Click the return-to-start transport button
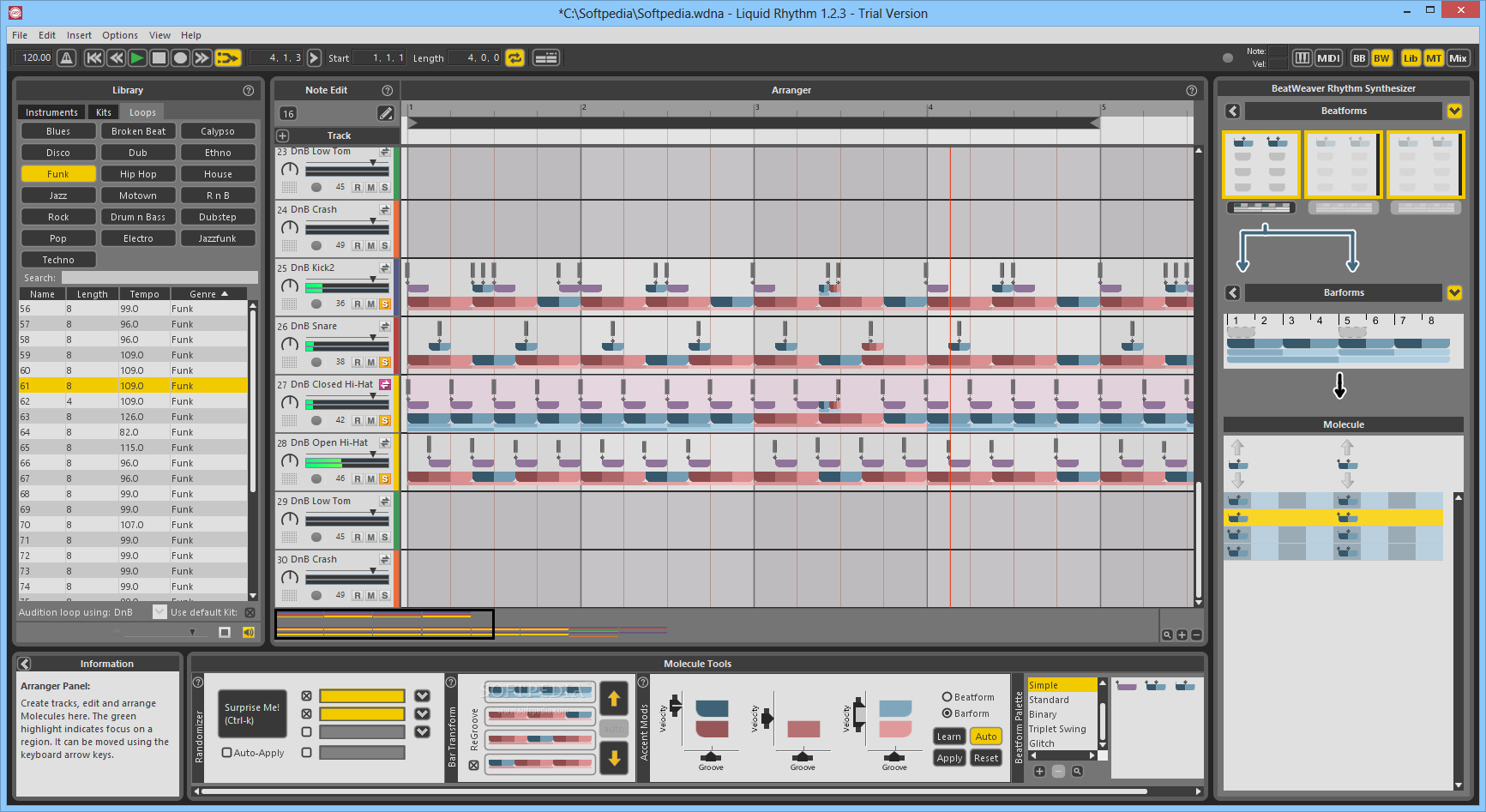Image resolution: width=1486 pixels, height=812 pixels. [94, 58]
